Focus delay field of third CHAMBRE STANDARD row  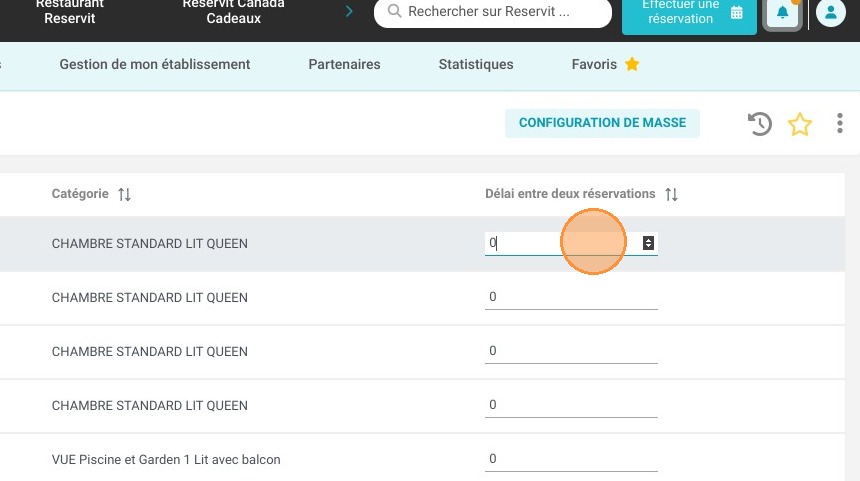pos(571,351)
